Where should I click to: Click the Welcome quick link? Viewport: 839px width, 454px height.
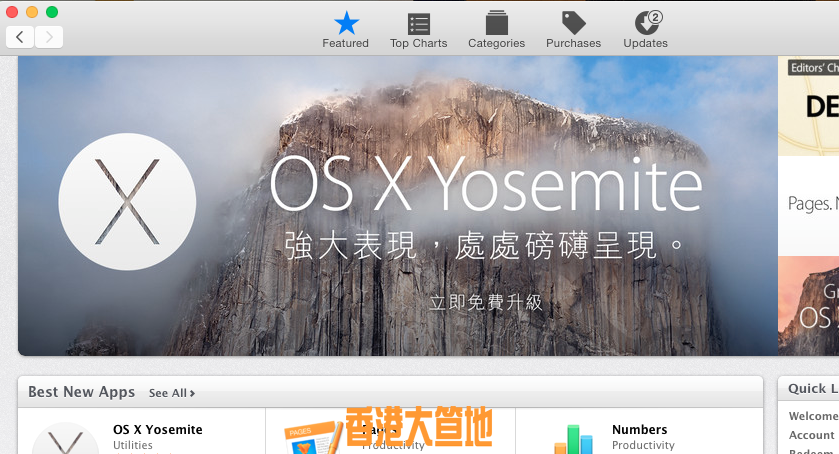click(813, 416)
